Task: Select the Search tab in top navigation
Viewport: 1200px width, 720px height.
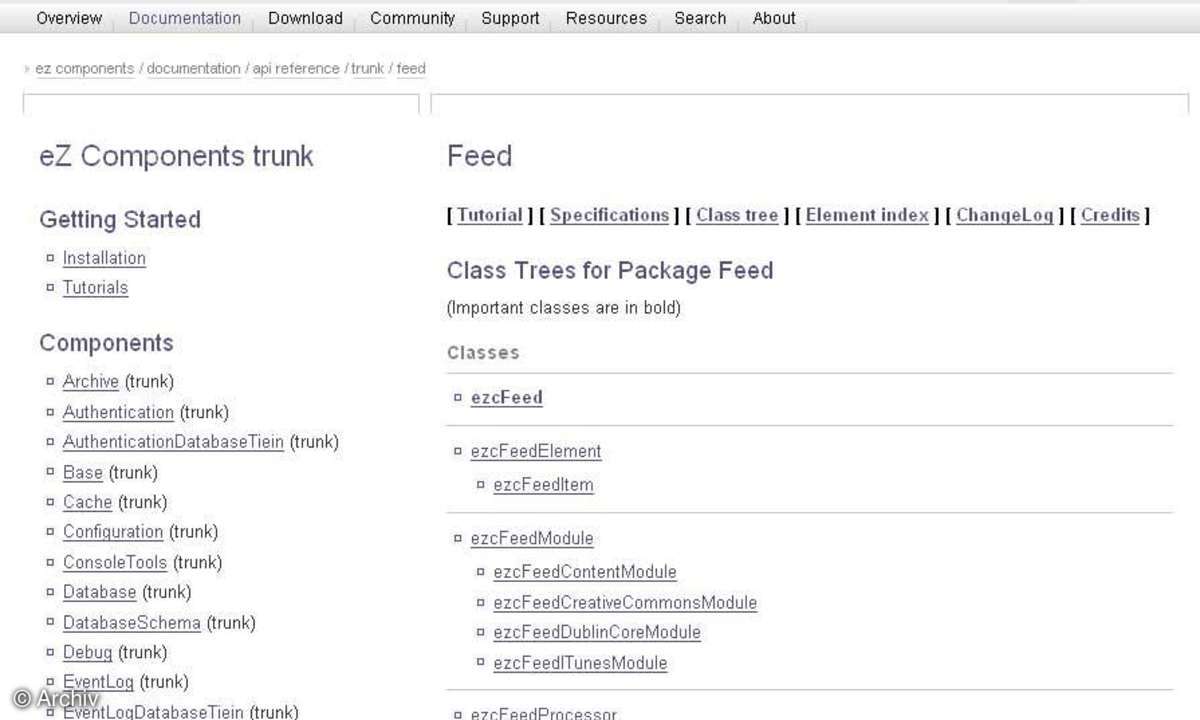Action: (x=700, y=18)
